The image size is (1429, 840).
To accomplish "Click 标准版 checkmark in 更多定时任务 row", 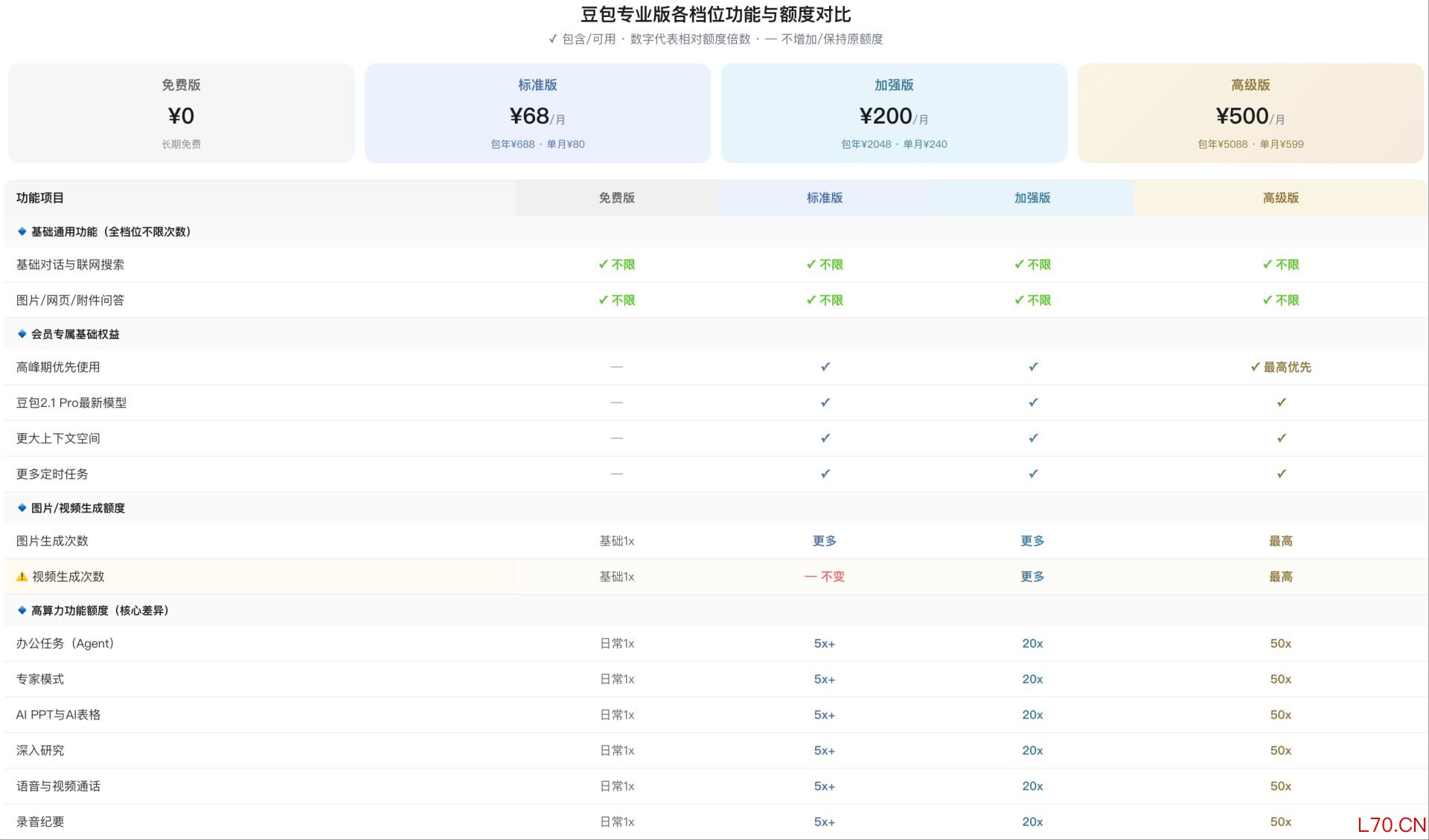I will (825, 474).
